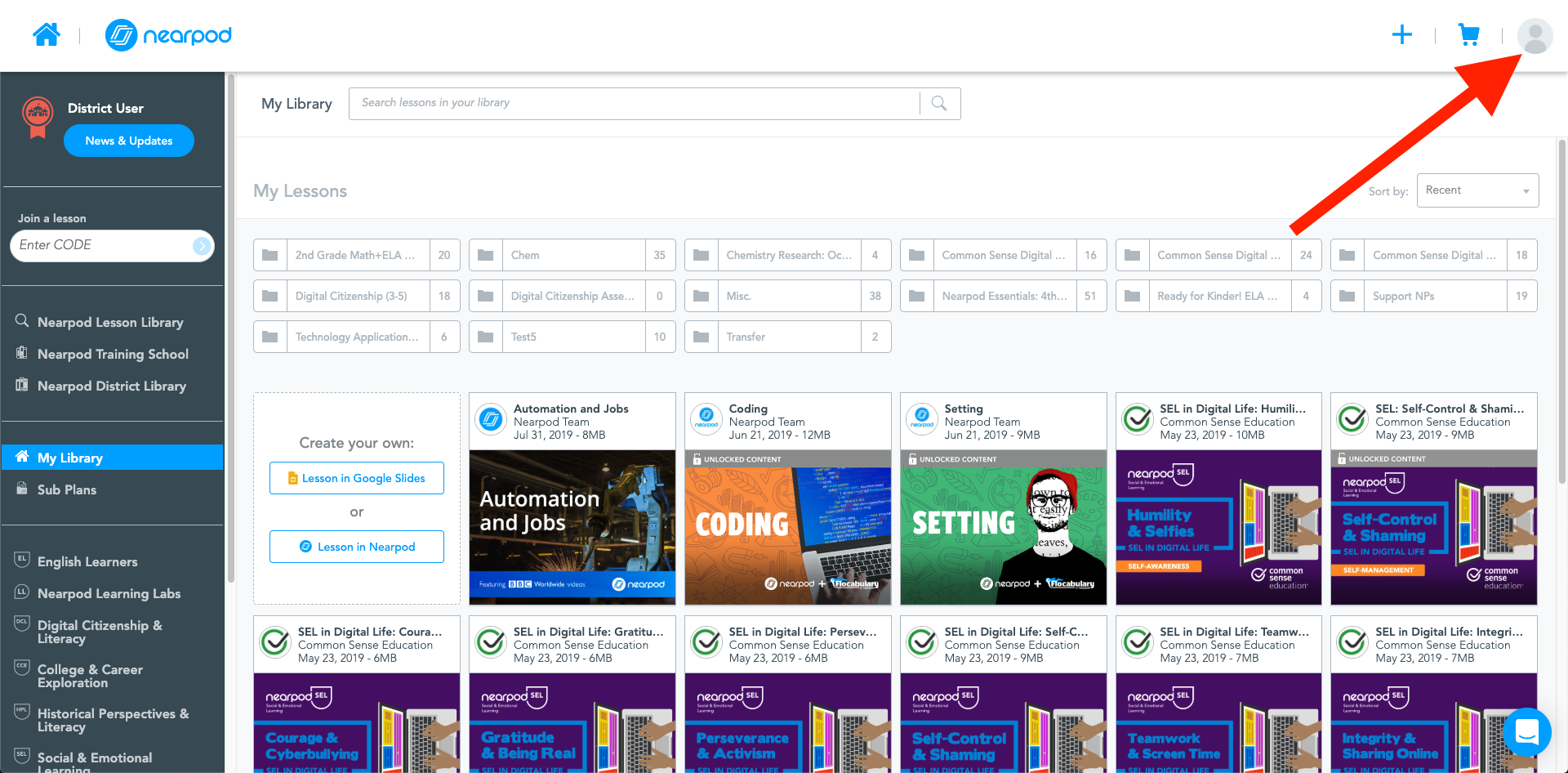
Task: Click the search lessons text field
Action: pyautogui.click(x=633, y=104)
